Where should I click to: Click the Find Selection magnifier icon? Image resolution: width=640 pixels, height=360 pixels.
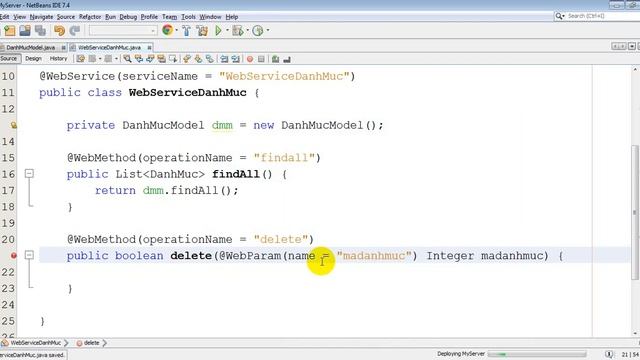click(x=127, y=59)
